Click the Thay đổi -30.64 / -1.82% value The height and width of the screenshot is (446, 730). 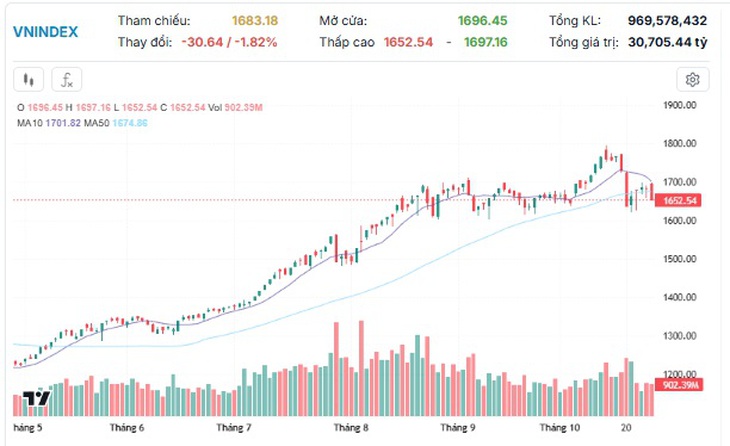coord(230,42)
